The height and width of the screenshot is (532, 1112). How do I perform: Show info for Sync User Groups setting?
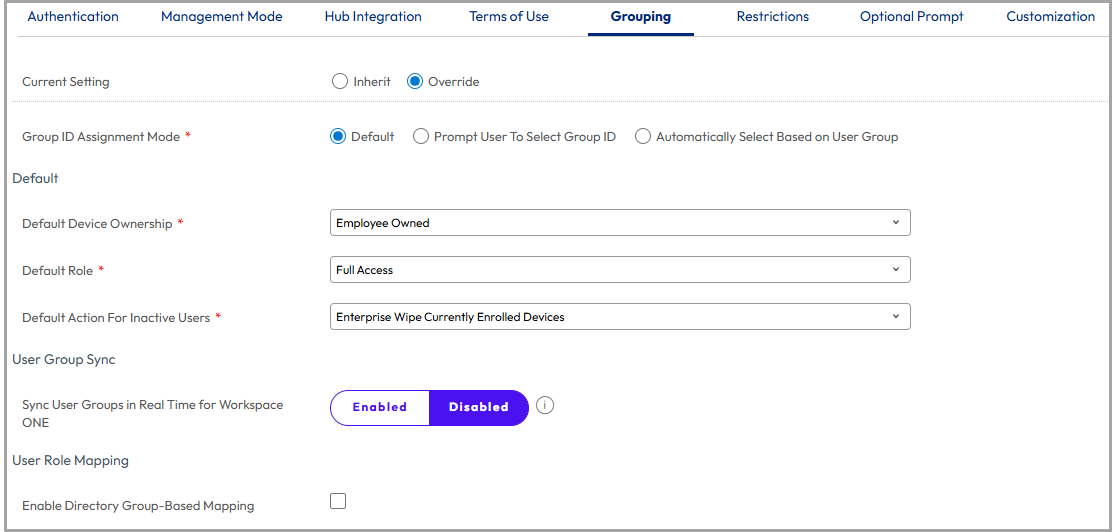(x=545, y=406)
